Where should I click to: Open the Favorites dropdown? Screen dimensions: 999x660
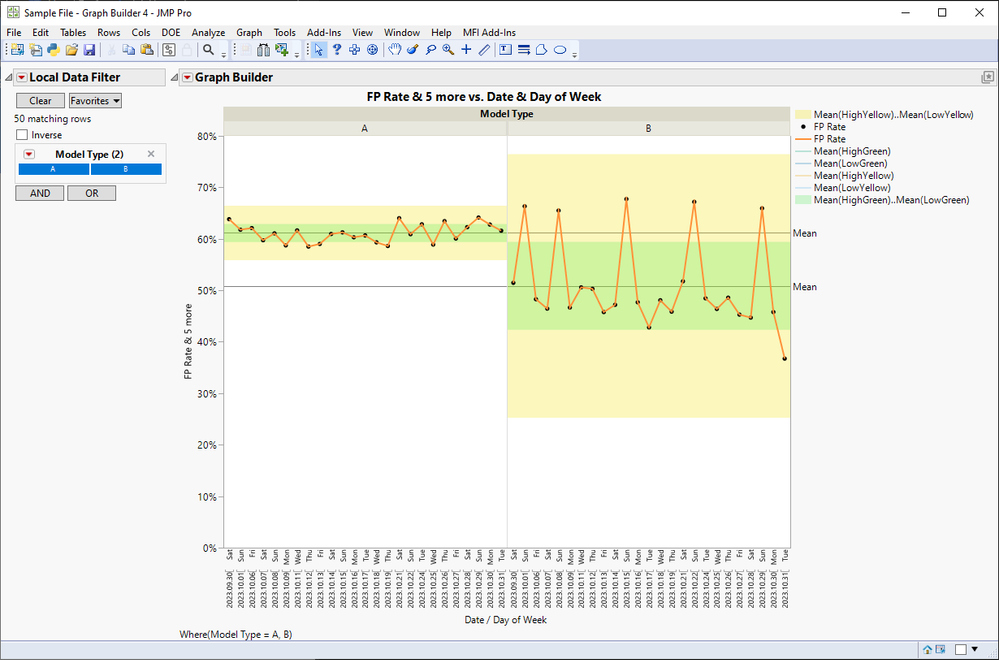(x=95, y=101)
